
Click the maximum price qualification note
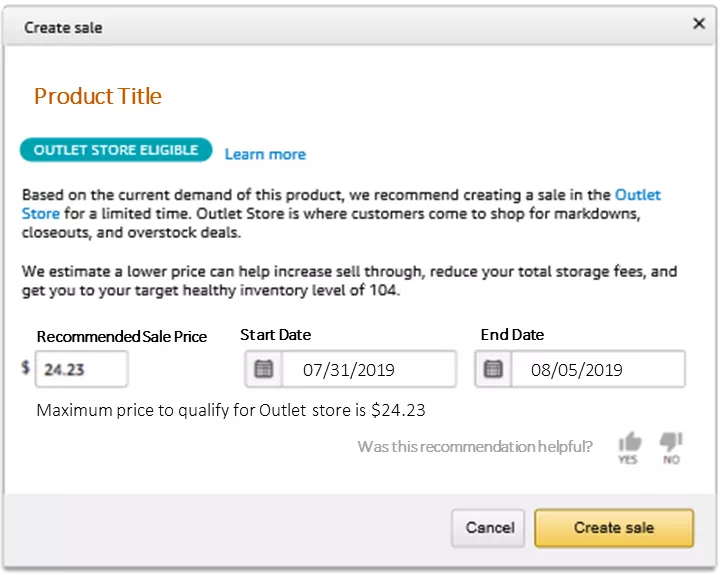[x=231, y=410]
